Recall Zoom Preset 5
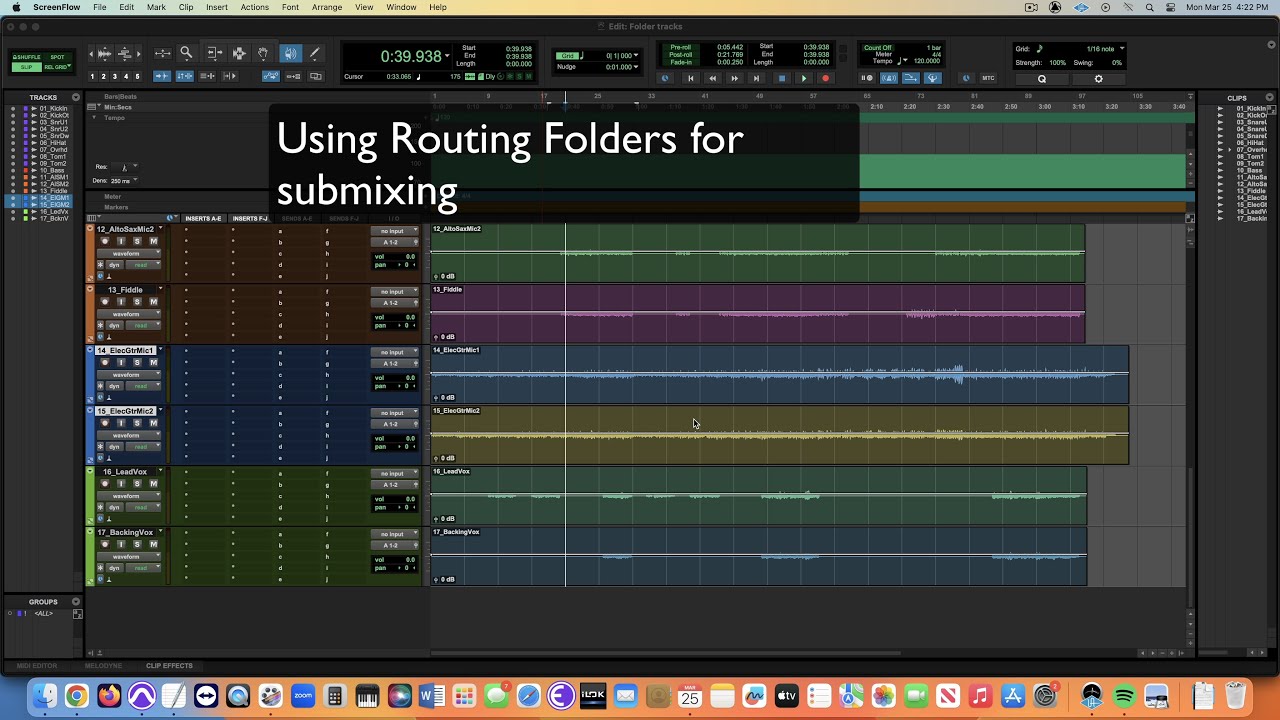1280x720 pixels. [x=137, y=76]
